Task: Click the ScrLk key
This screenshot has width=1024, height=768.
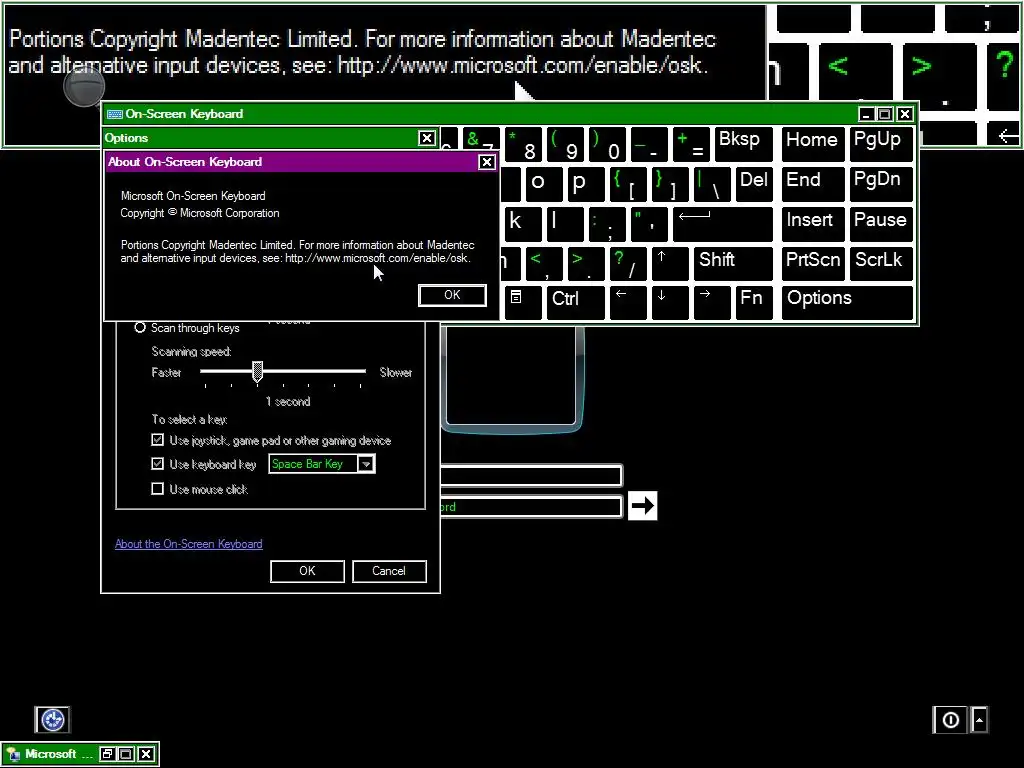Action: [x=881, y=264]
